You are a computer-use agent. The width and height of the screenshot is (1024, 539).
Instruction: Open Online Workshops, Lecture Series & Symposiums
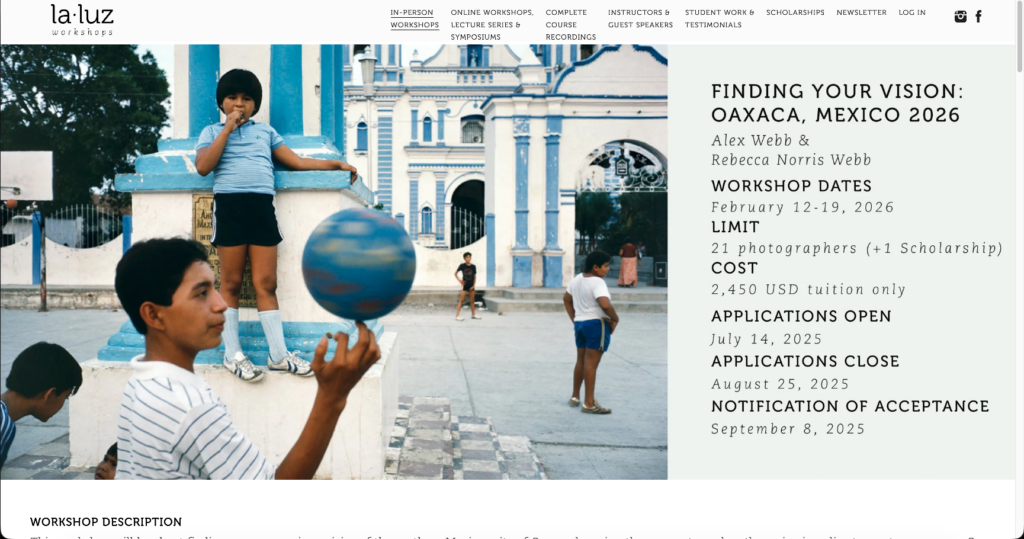point(492,25)
